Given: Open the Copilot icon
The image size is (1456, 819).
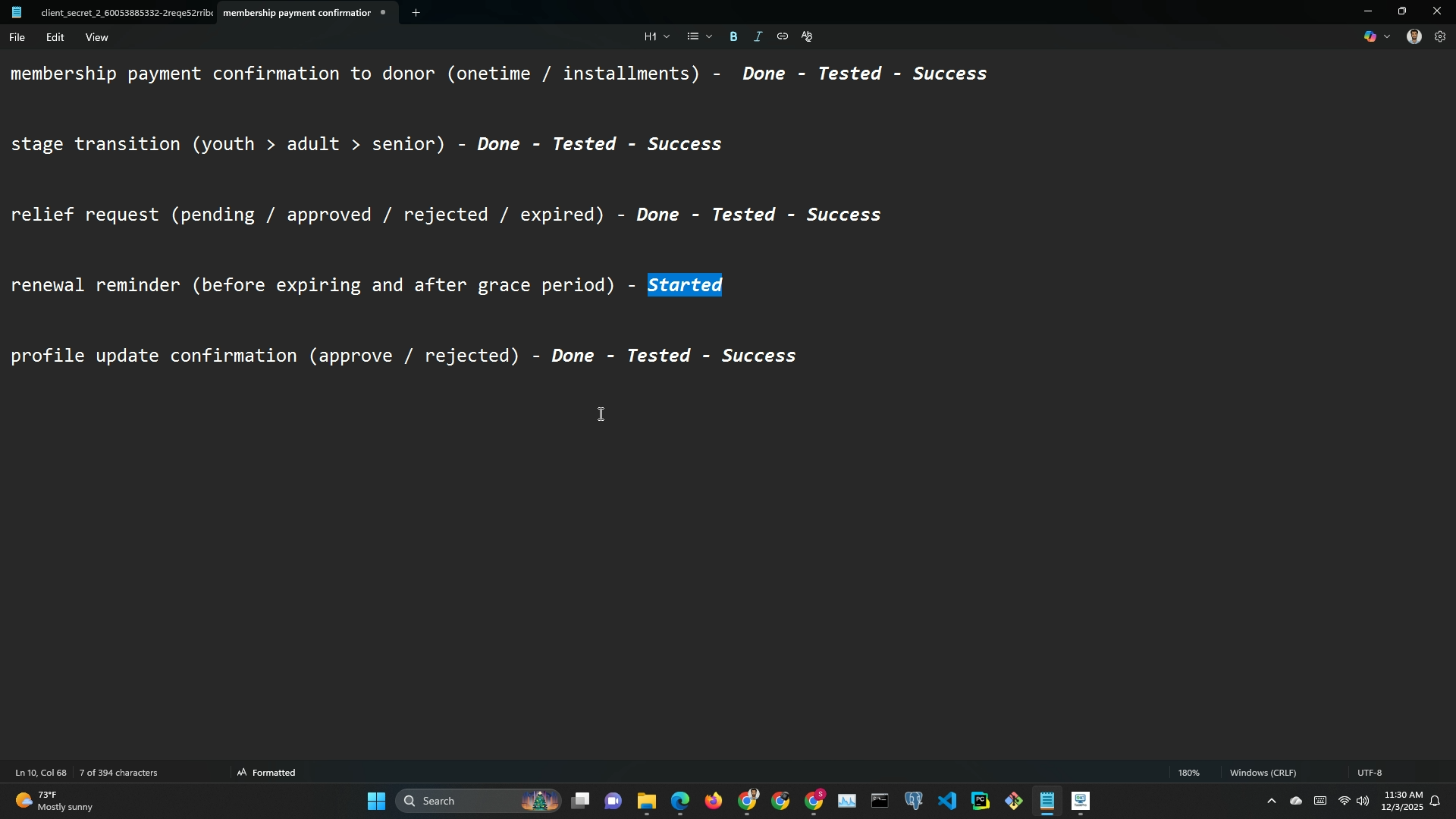Looking at the screenshot, I should coord(1370,36).
